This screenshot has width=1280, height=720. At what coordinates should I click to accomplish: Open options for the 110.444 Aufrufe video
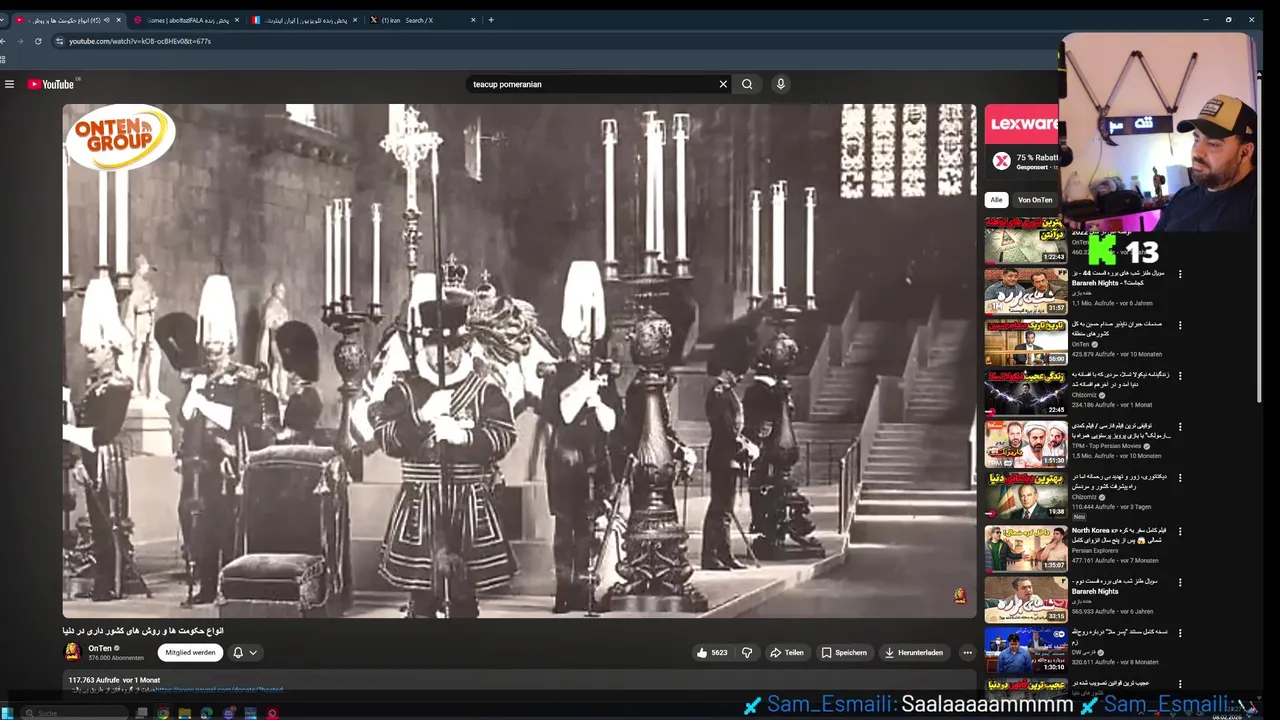[x=1180, y=478]
